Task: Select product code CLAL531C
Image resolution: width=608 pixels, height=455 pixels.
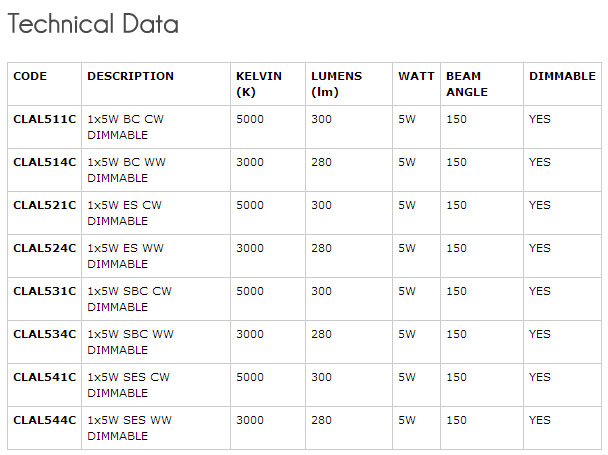Action: click(x=44, y=291)
